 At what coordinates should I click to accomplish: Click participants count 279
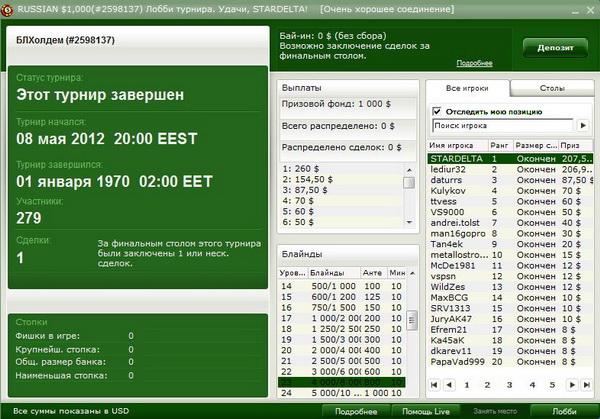pos(29,218)
